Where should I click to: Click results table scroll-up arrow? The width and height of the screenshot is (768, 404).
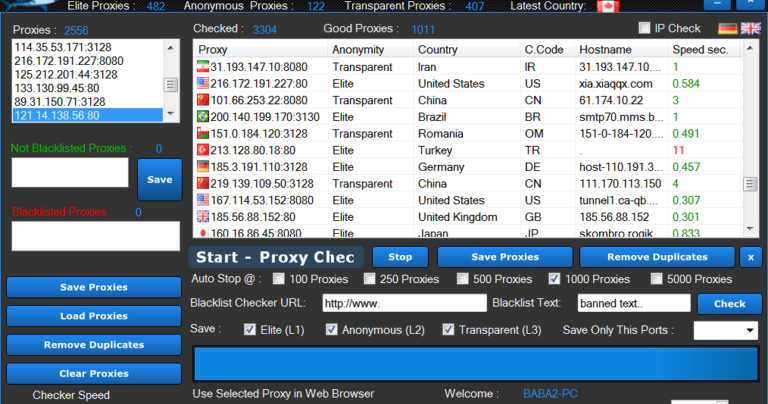click(x=750, y=48)
